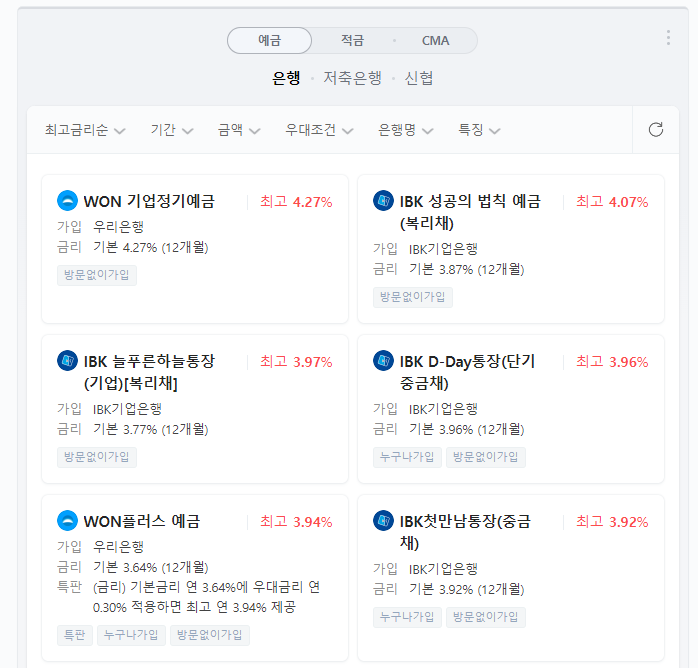The height and width of the screenshot is (668, 698).
Task: Click 방문없이가입 tag on IBK 늘푸른하늘통장
Action: point(97,457)
